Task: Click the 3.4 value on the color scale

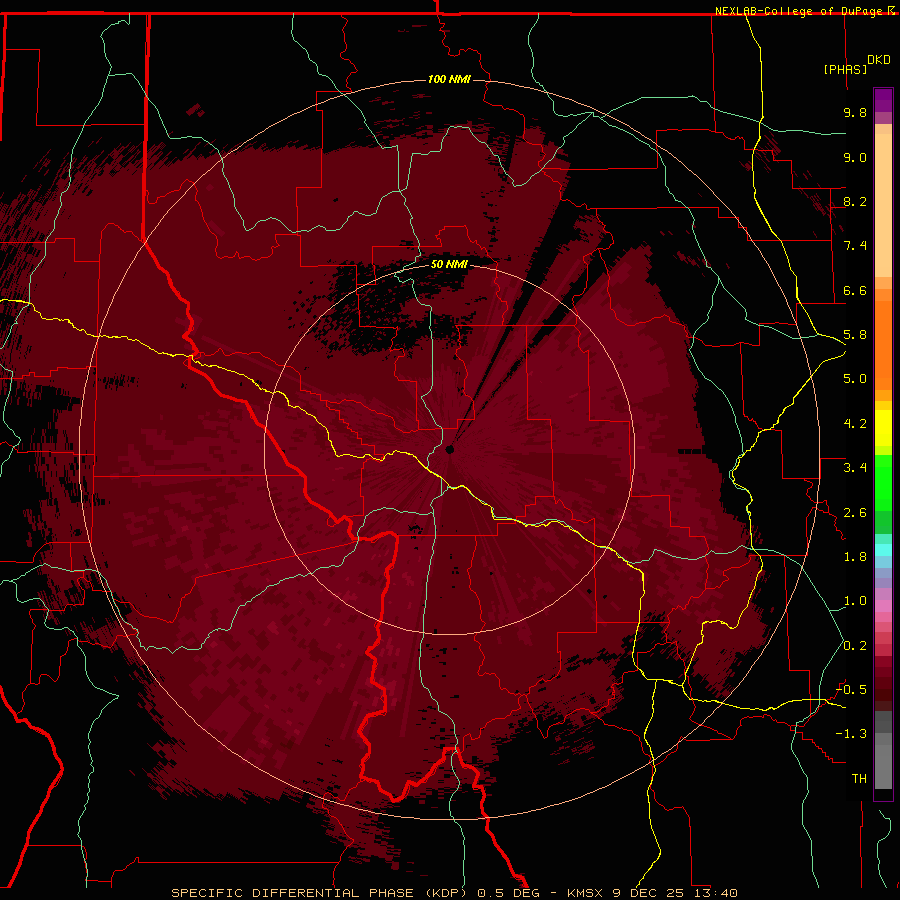Action: [855, 468]
